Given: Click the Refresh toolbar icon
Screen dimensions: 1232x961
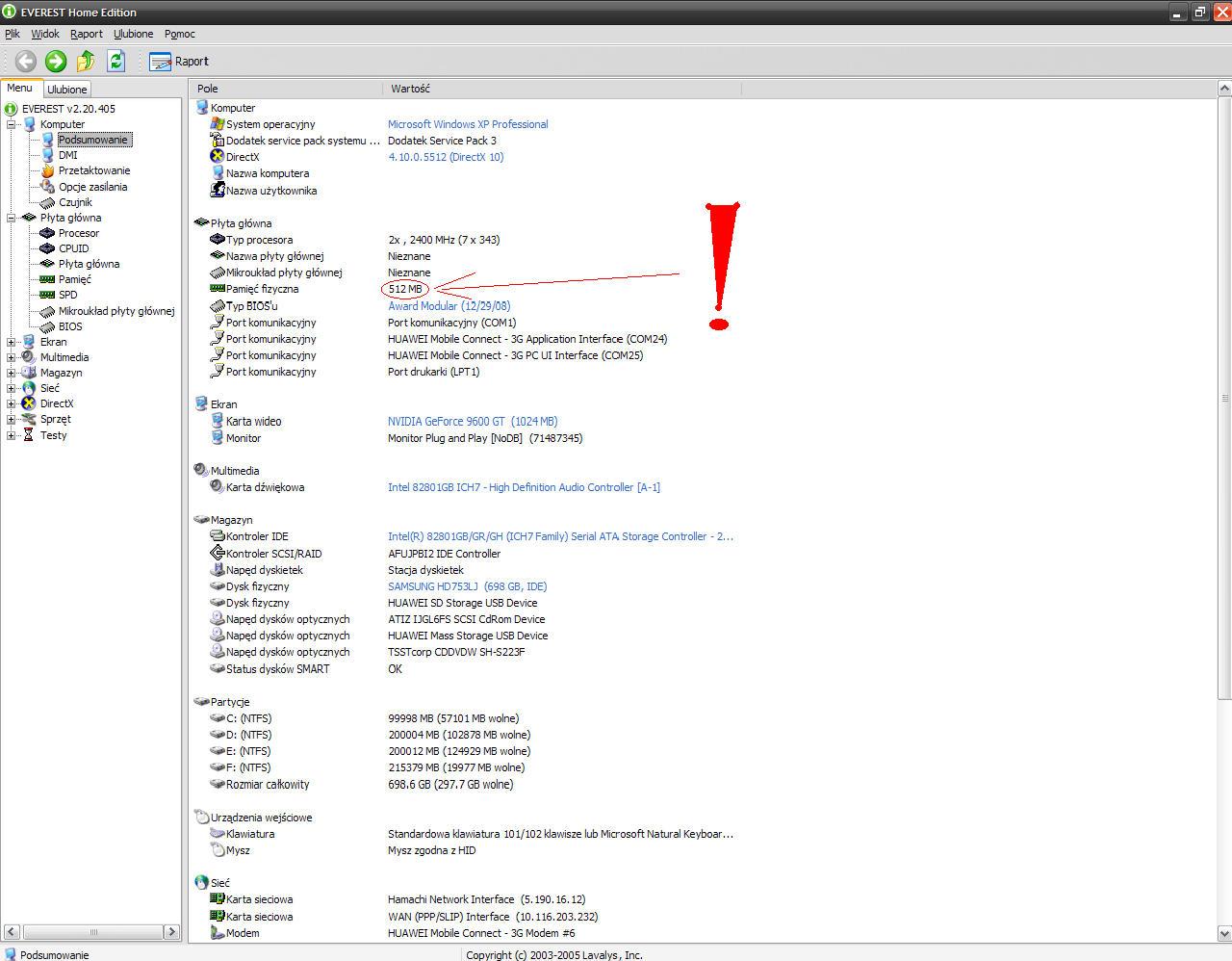Looking at the screenshot, I should pyautogui.click(x=116, y=61).
